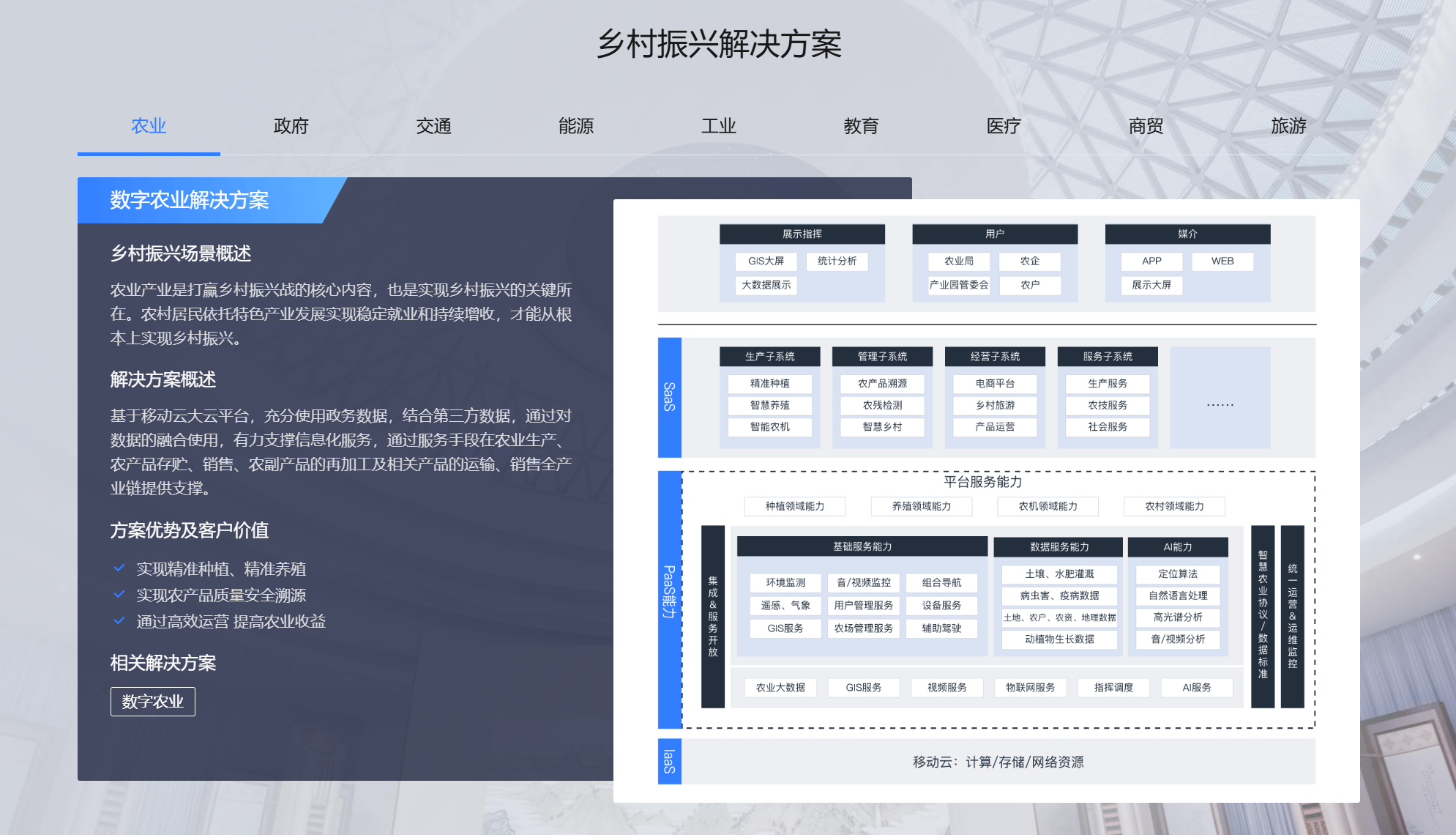Click 农产品溯源 in the 管理子系统 column
The height and width of the screenshot is (835, 1456).
coord(882,383)
